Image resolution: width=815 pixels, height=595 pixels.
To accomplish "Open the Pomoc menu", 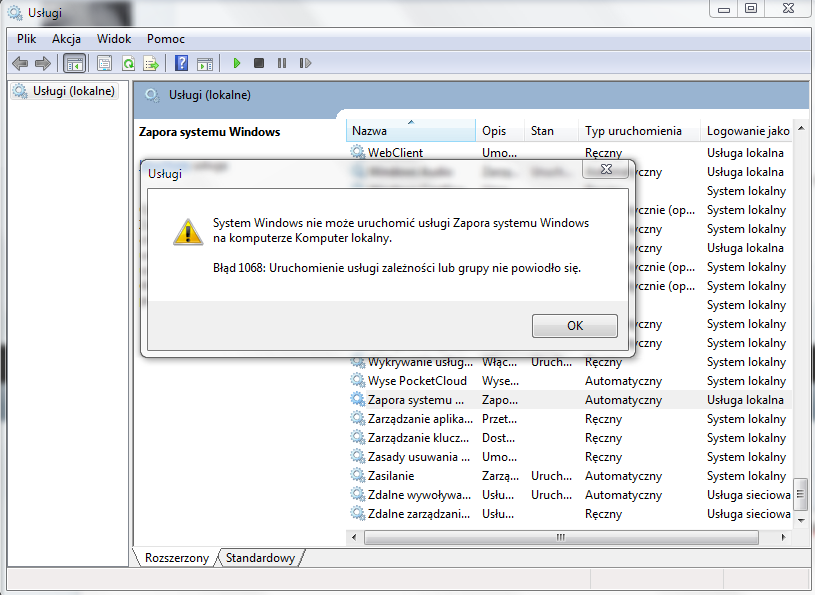I will pyautogui.click(x=166, y=39).
